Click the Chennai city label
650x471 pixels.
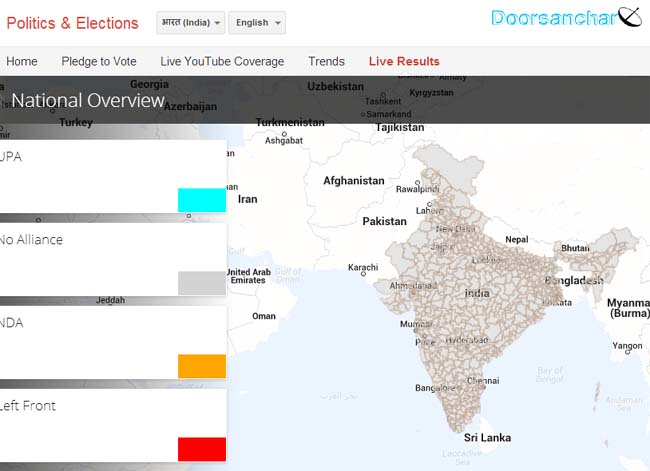[483, 381]
